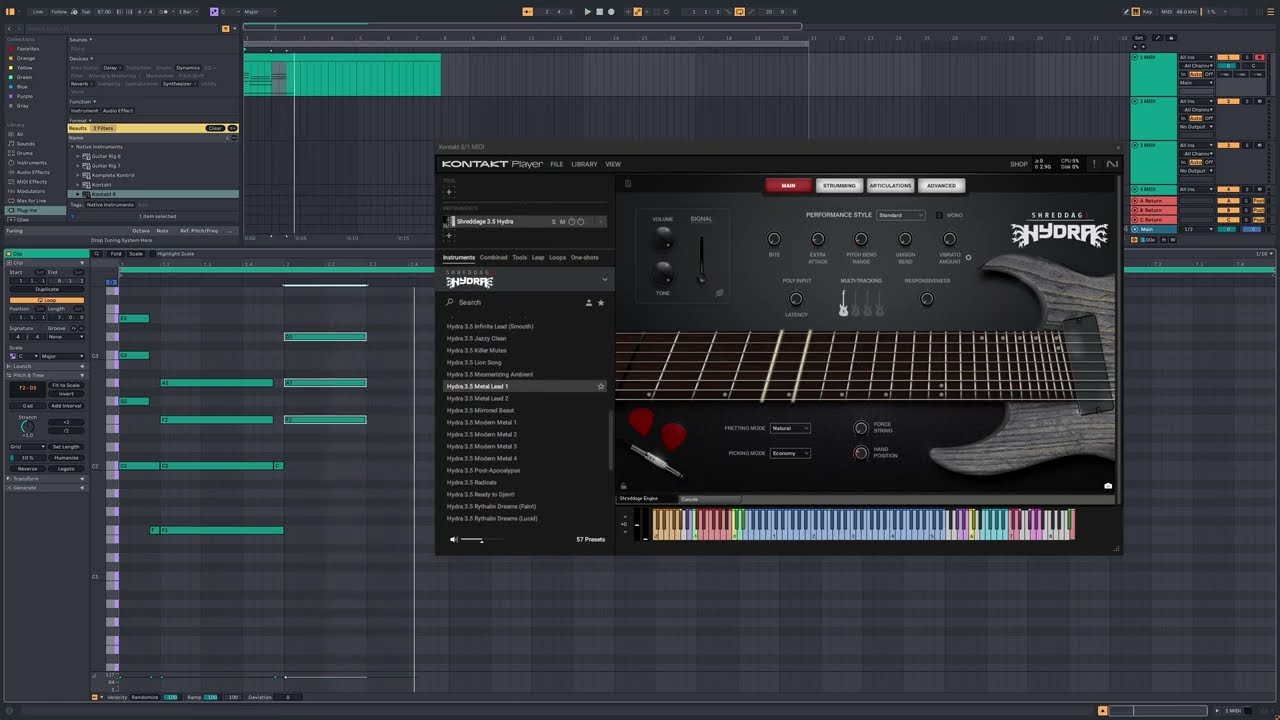Image resolution: width=1280 pixels, height=720 pixels.
Task: Toggle Scale mode button in piano roll
Action: (136, 253)
